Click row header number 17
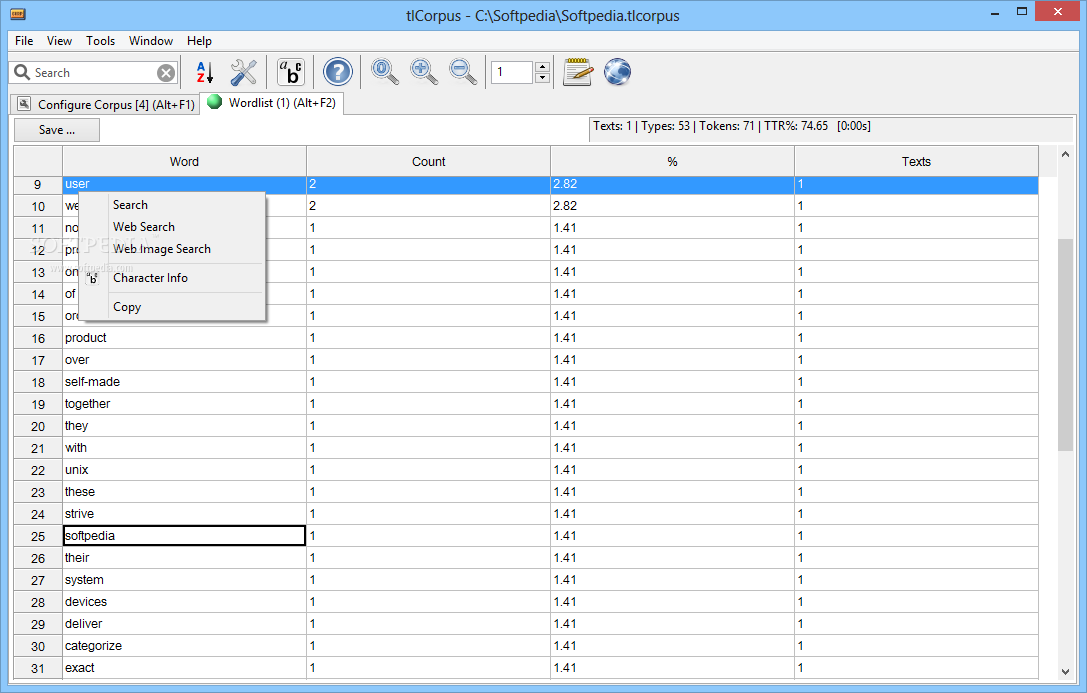The height and width of the screenshot is (693, 1087). tap(38, 360)
